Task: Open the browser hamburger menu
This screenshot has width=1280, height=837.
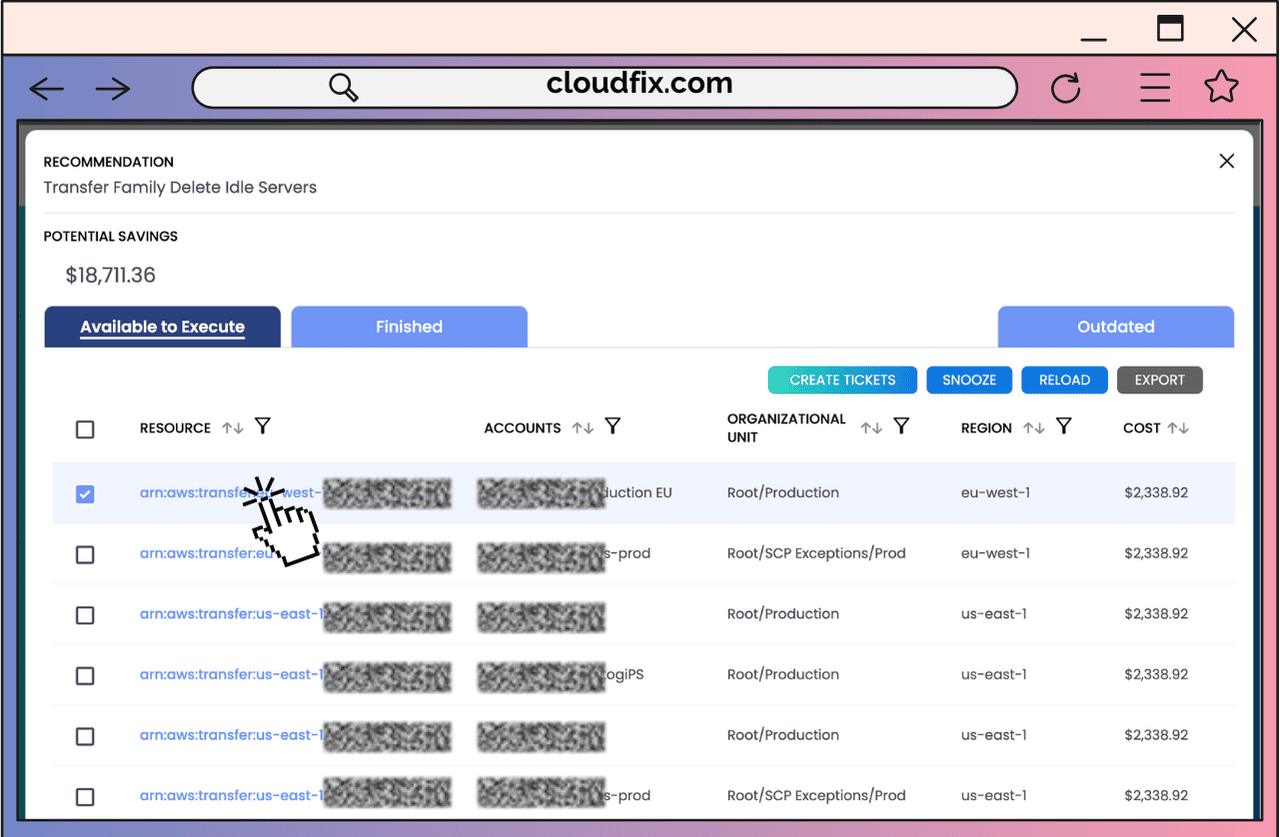Action: coord(1155,88)
